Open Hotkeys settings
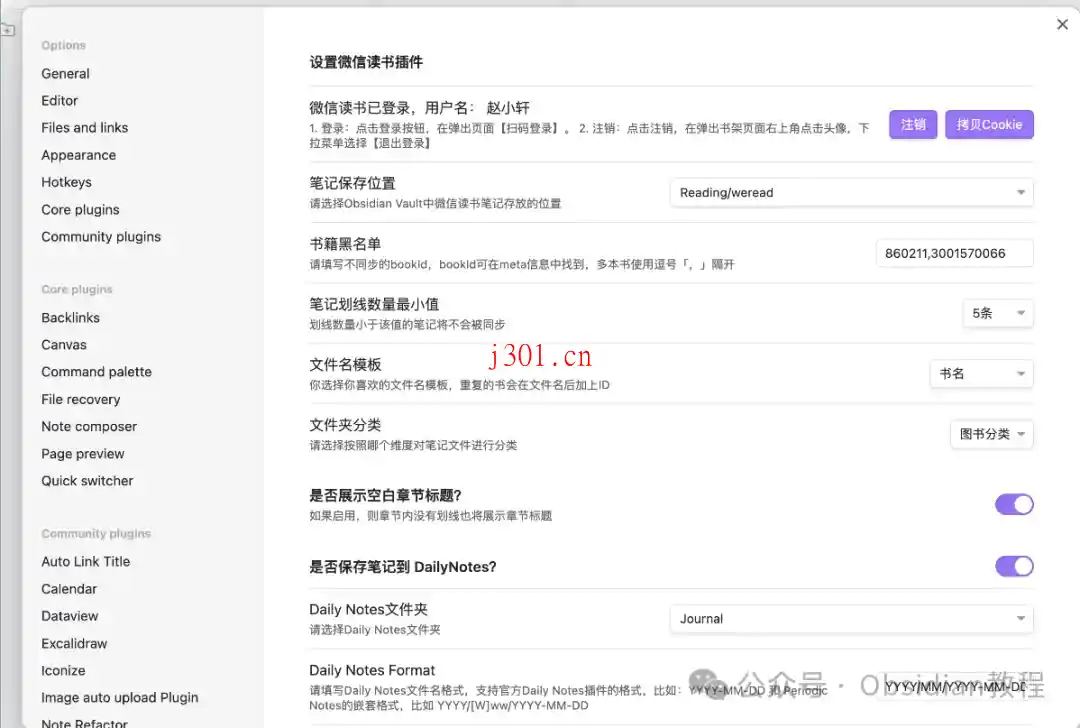This screenshot has height=728, width=1080. coord(66,182)
